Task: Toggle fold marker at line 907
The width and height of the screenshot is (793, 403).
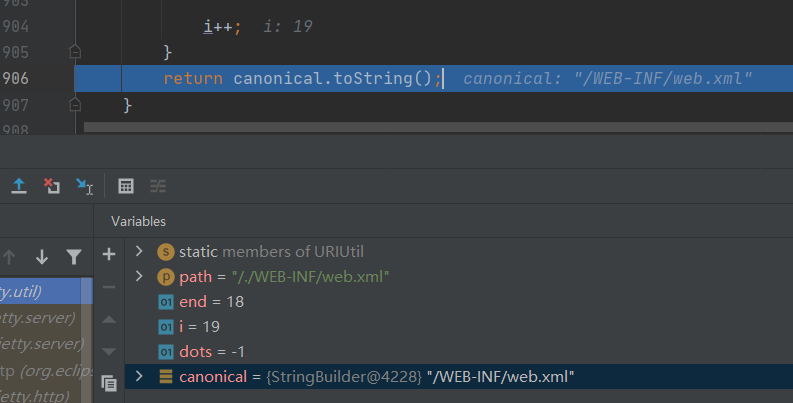Action: (75, 104)
